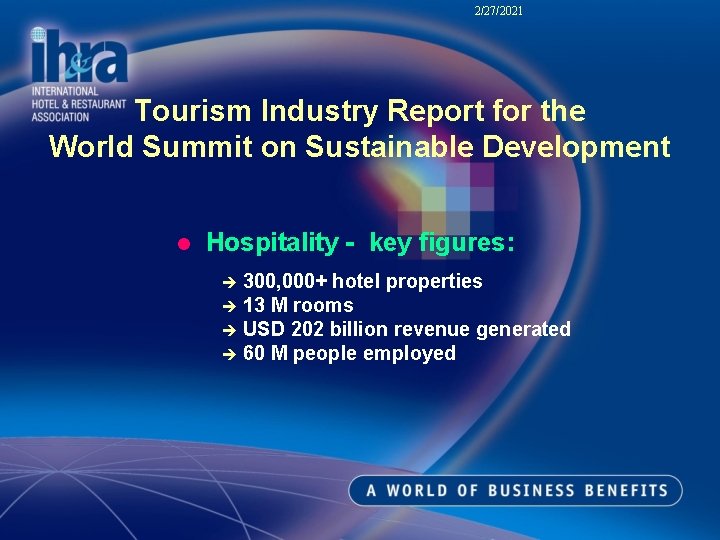Image resolution: width=720 pixels, height=540 pixels.
Task: Click 'World Summit on Sustainable Development' line
Action: 360,146
